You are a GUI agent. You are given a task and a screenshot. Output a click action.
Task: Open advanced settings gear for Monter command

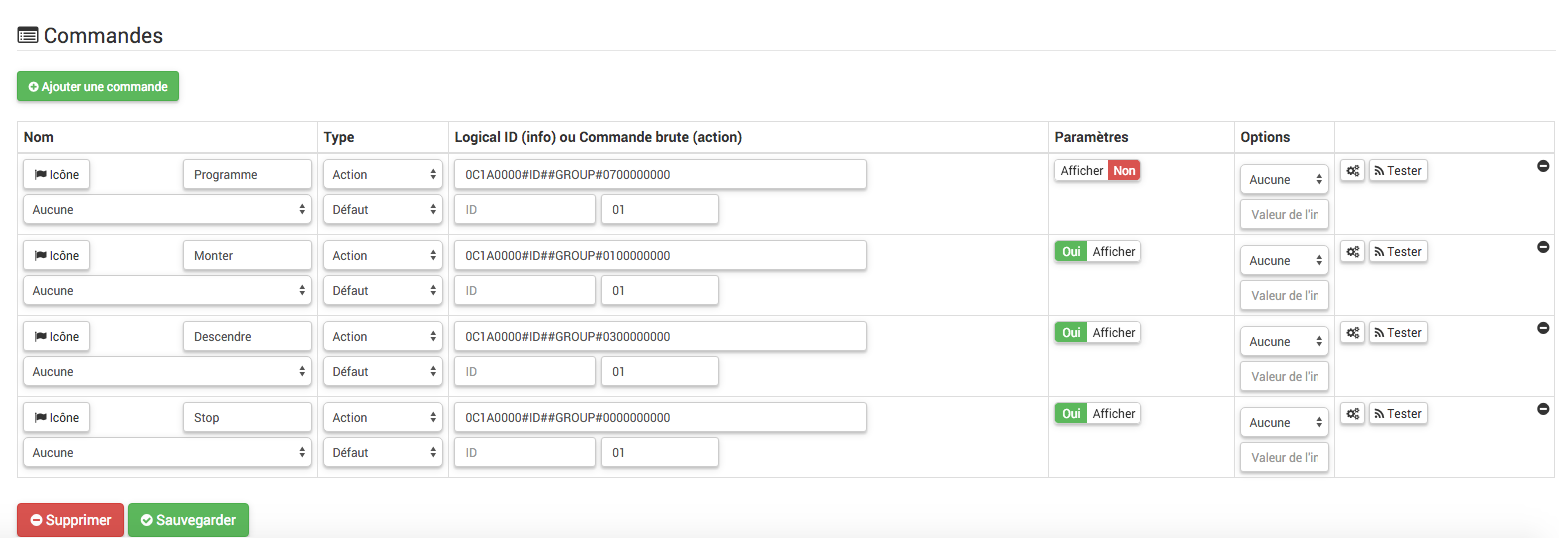[1352, 252]
